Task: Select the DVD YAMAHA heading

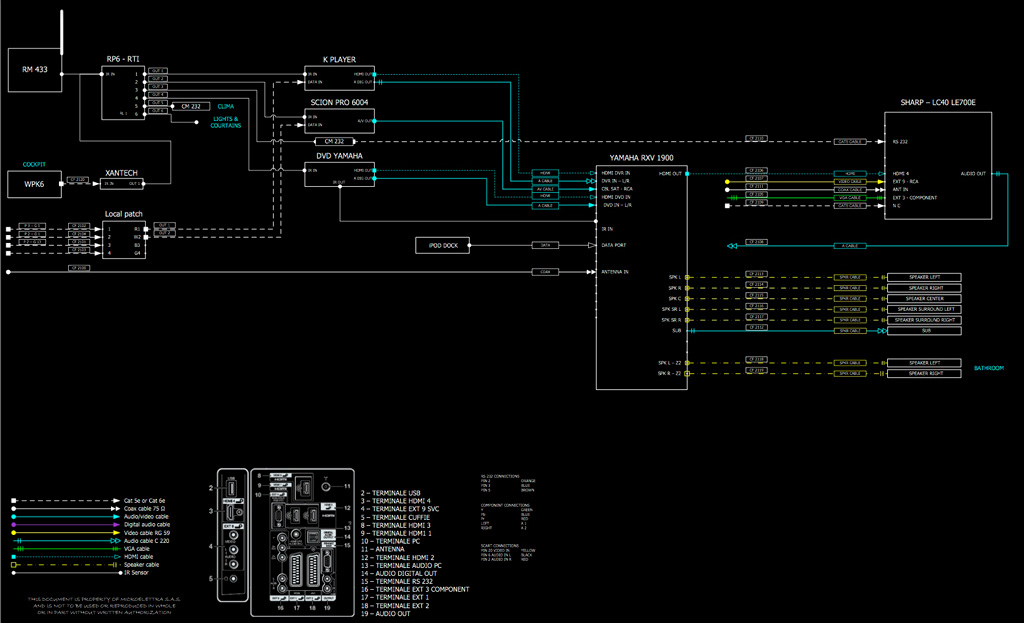Action: coord(339,156)
